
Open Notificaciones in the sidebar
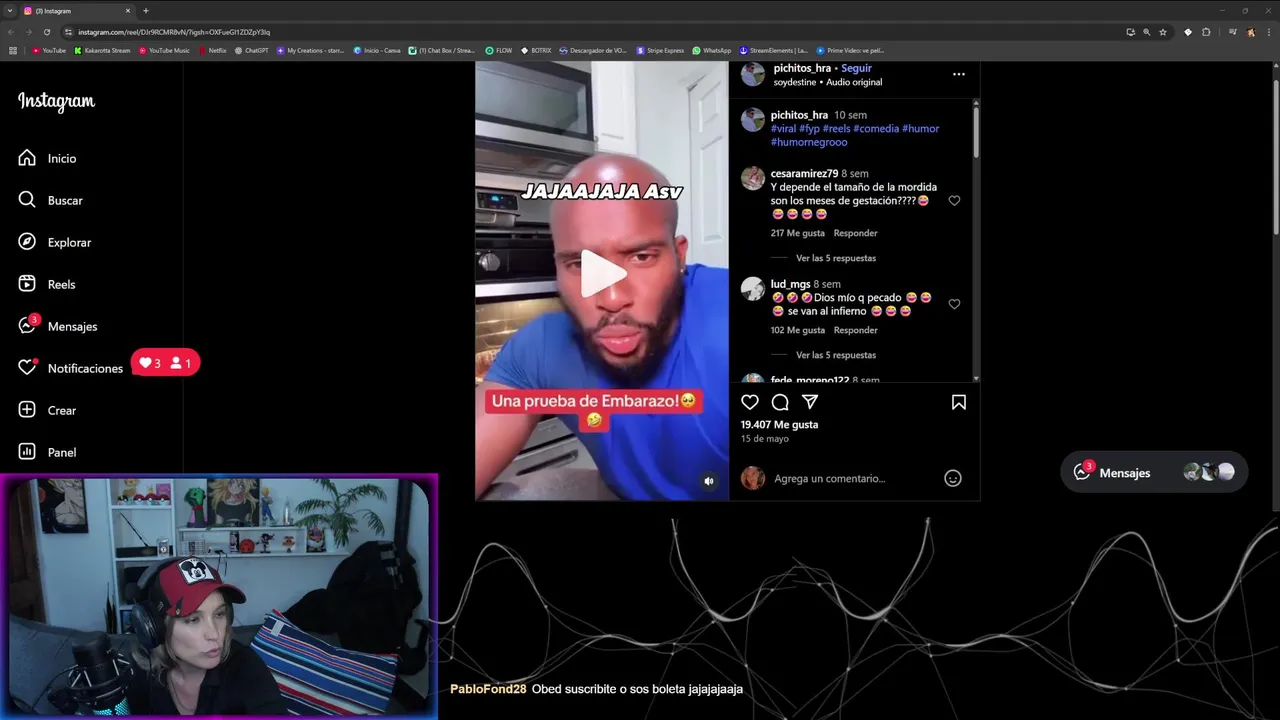coord(71,368)
